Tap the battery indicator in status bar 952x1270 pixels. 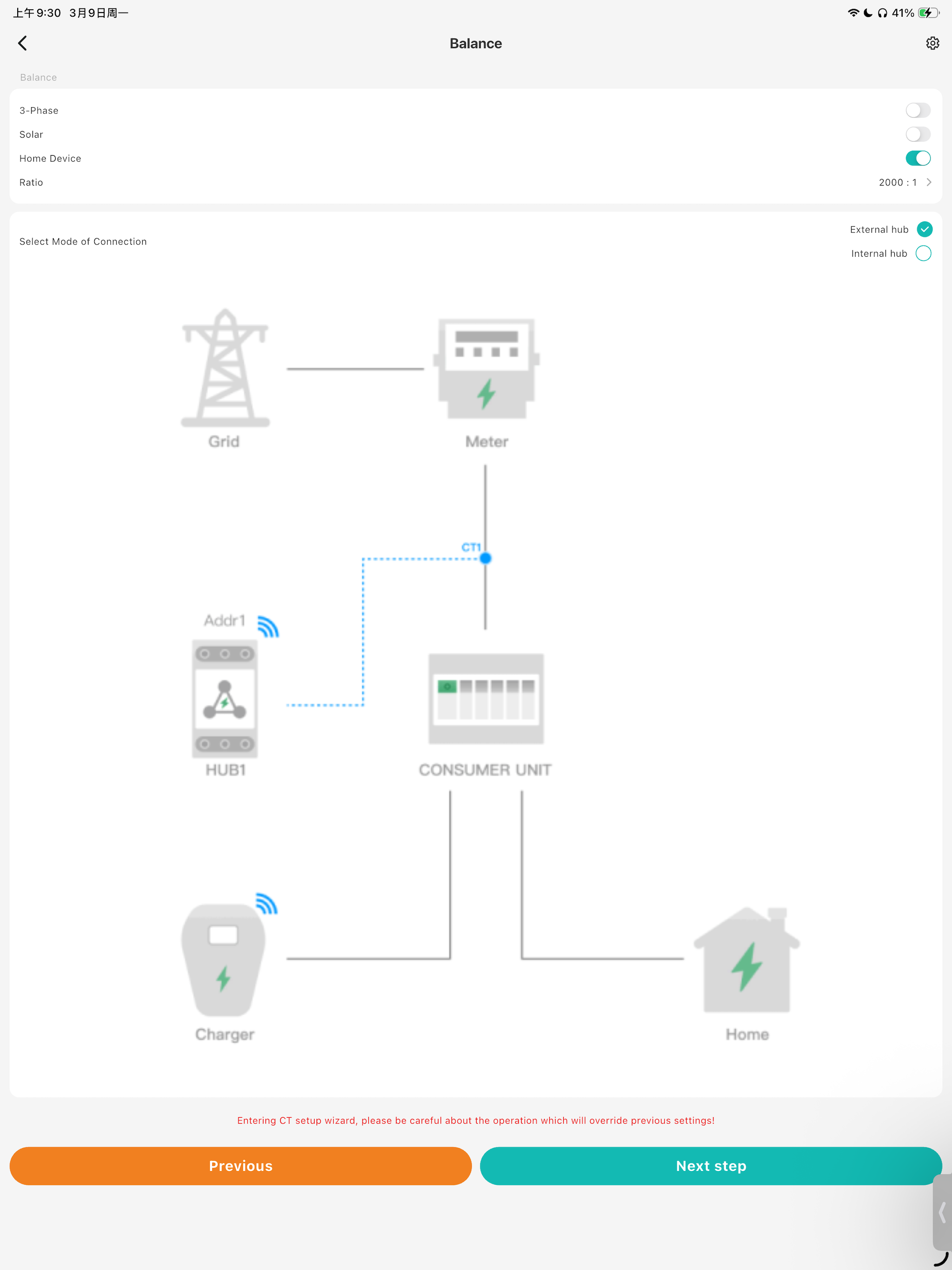coord(928,13)
